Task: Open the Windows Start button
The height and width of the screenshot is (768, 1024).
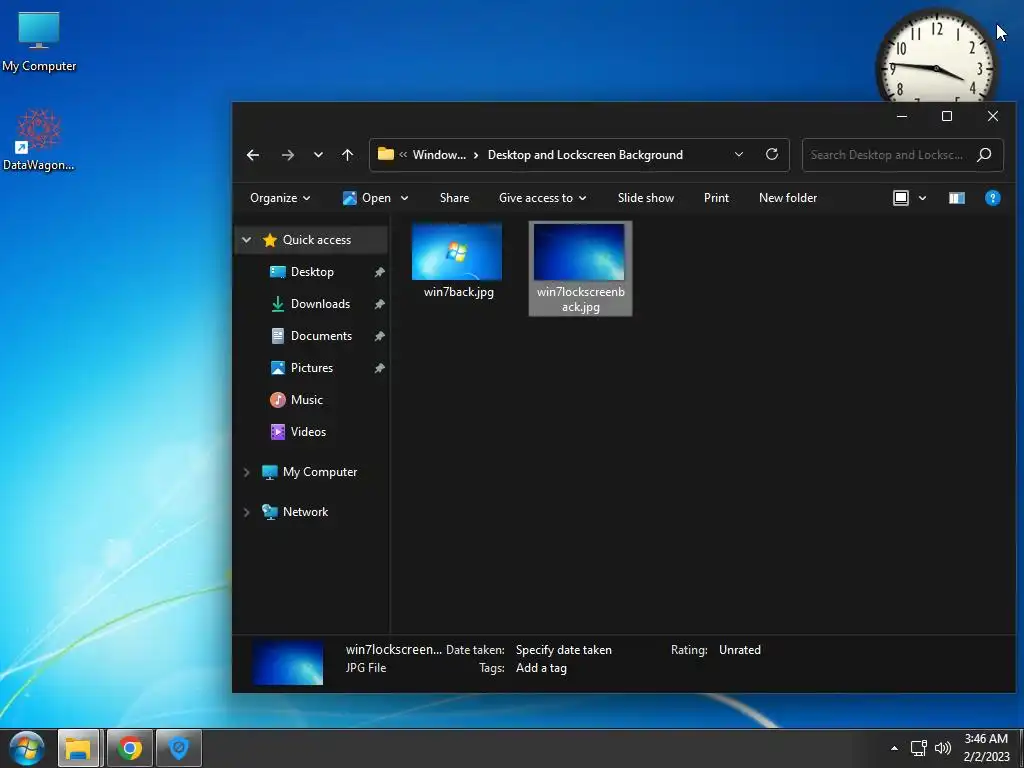Action: coord(27,748)
